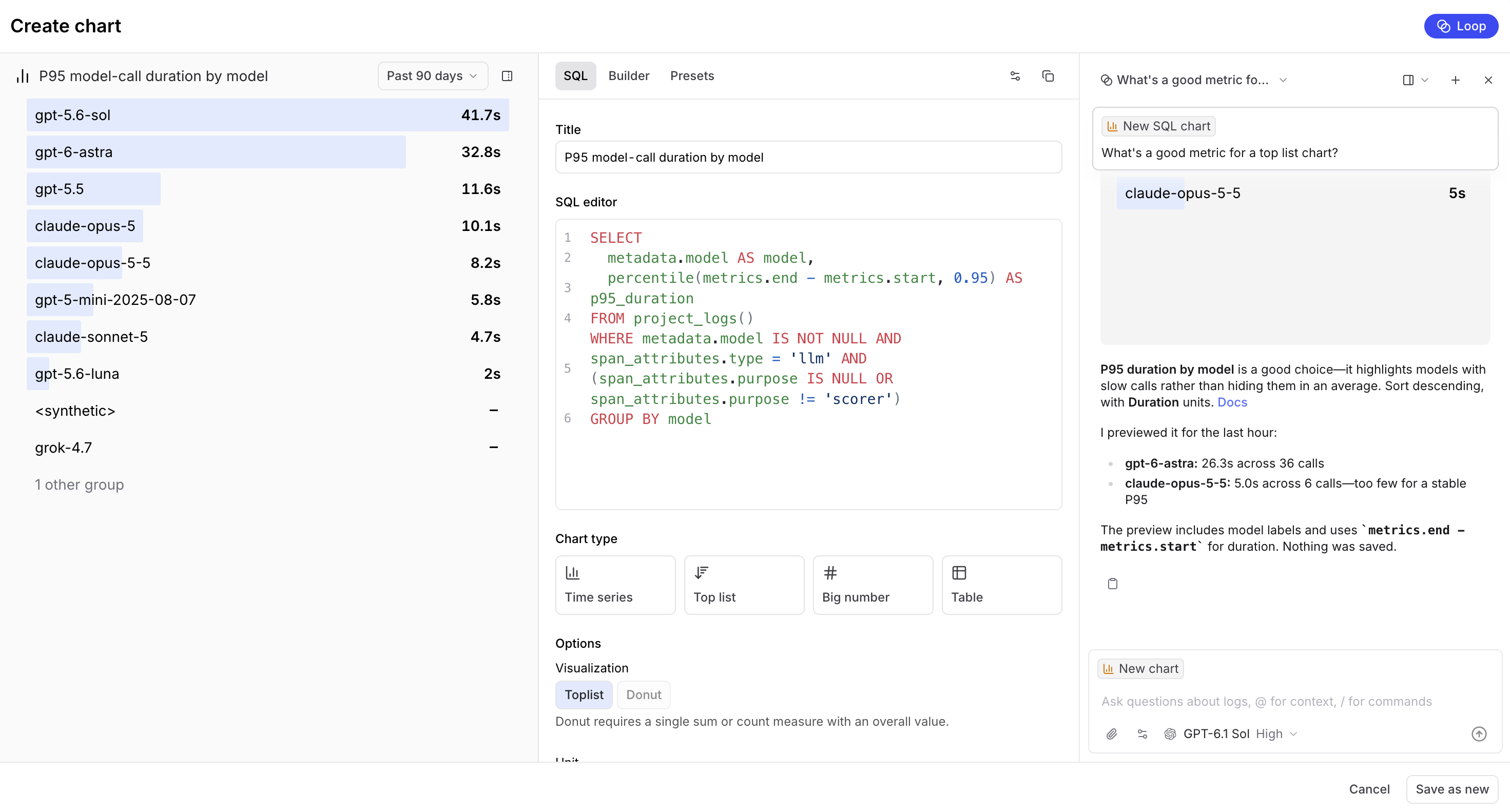Click the gpt-5.6-sol bar

pos(267,115)
